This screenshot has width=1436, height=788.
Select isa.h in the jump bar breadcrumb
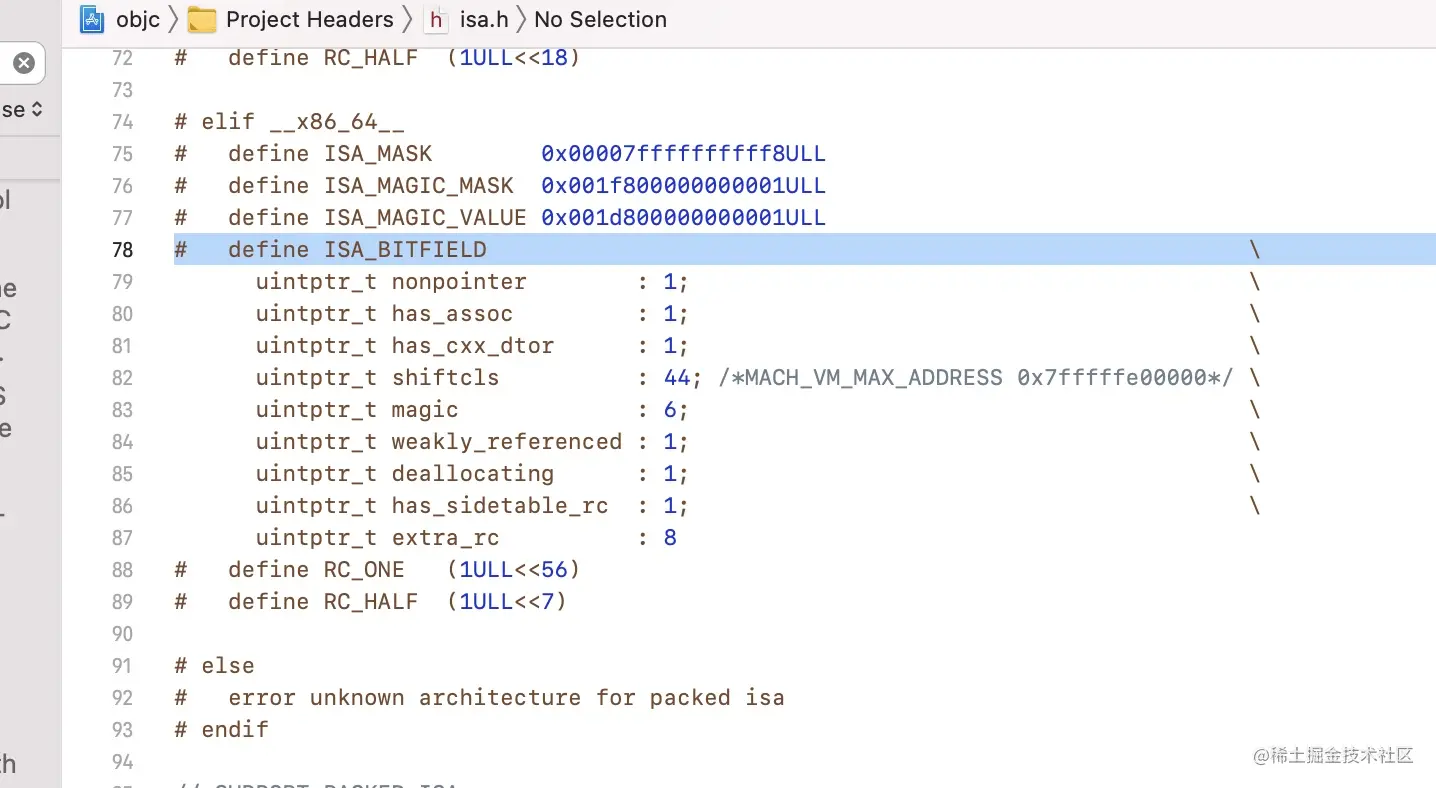[484, 19]
